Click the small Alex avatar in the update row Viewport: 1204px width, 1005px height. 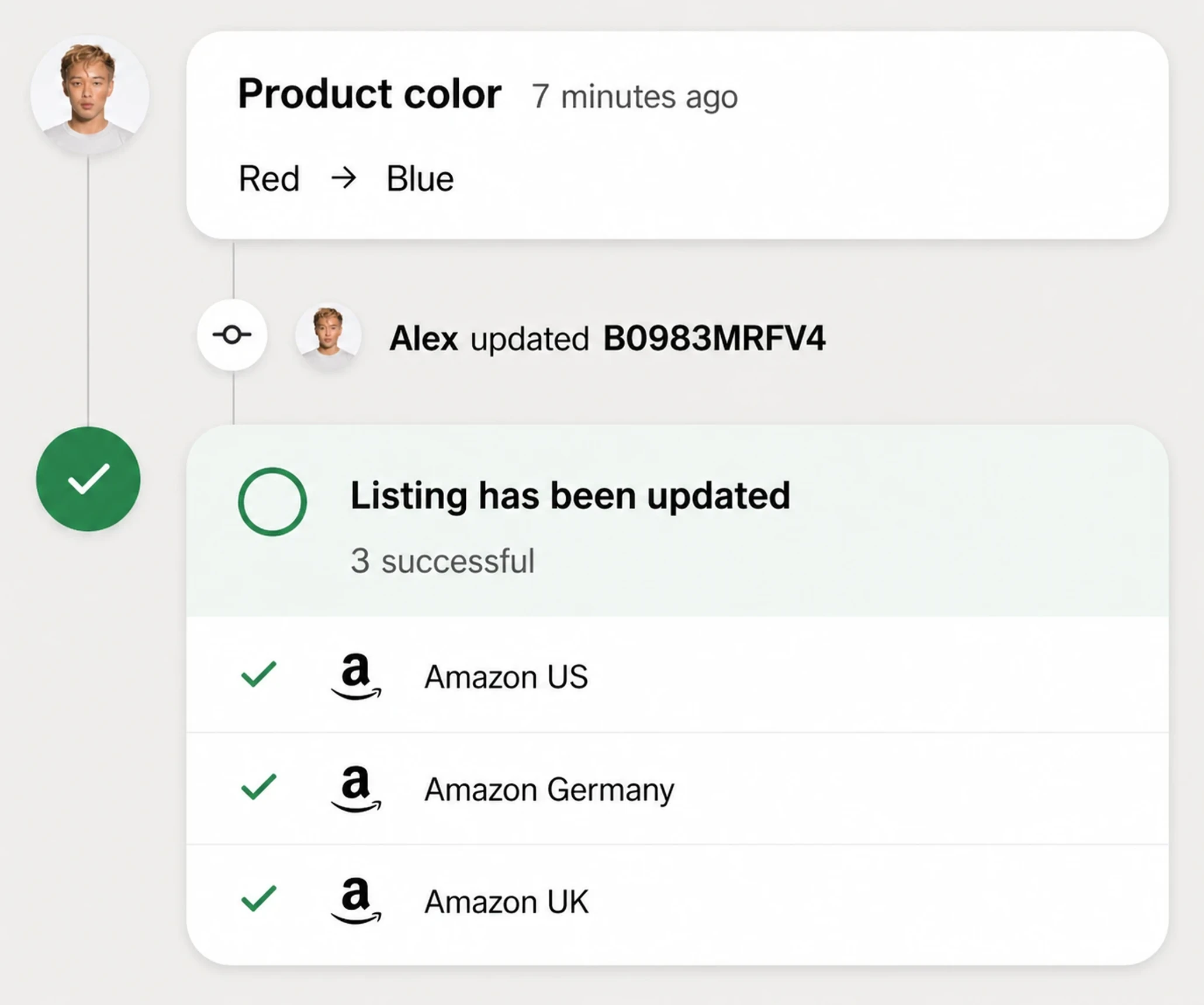pyautogui.click(x=328, y=336)
